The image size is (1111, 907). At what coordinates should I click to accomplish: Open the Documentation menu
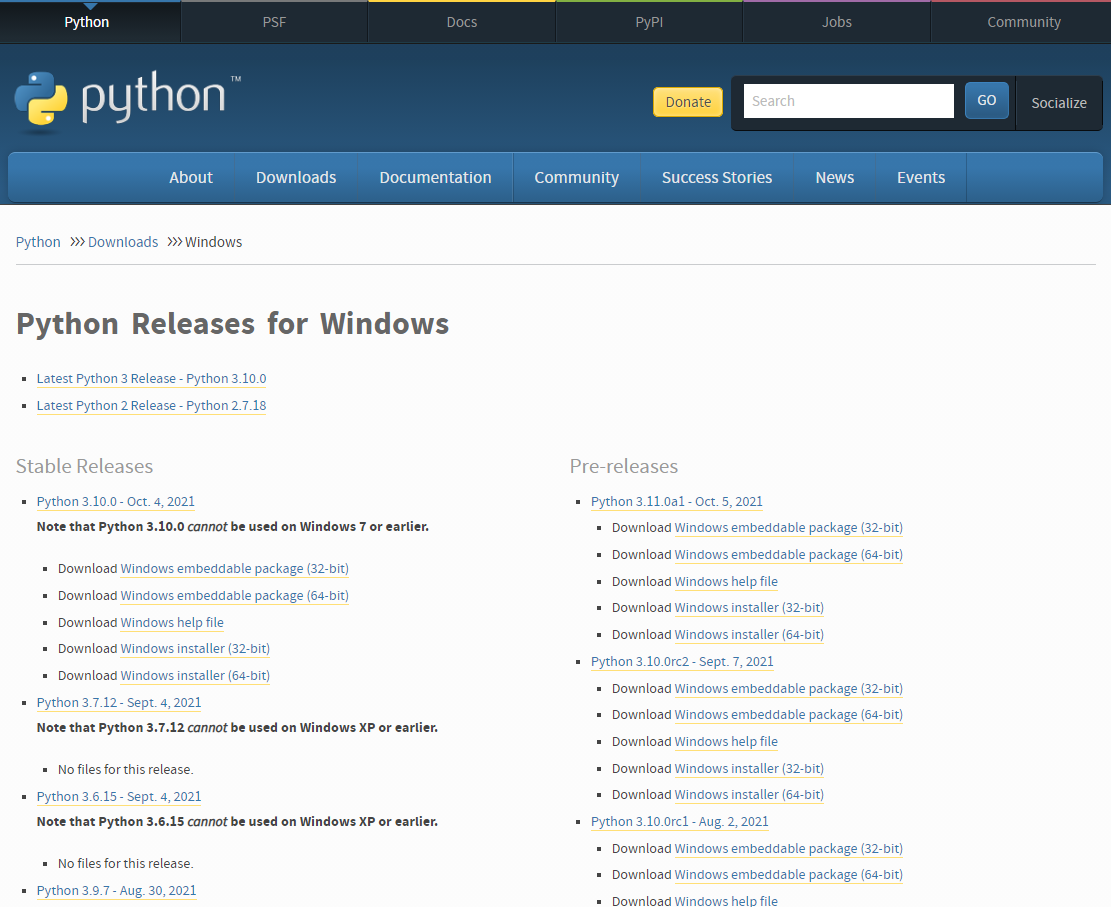[435, 177]
